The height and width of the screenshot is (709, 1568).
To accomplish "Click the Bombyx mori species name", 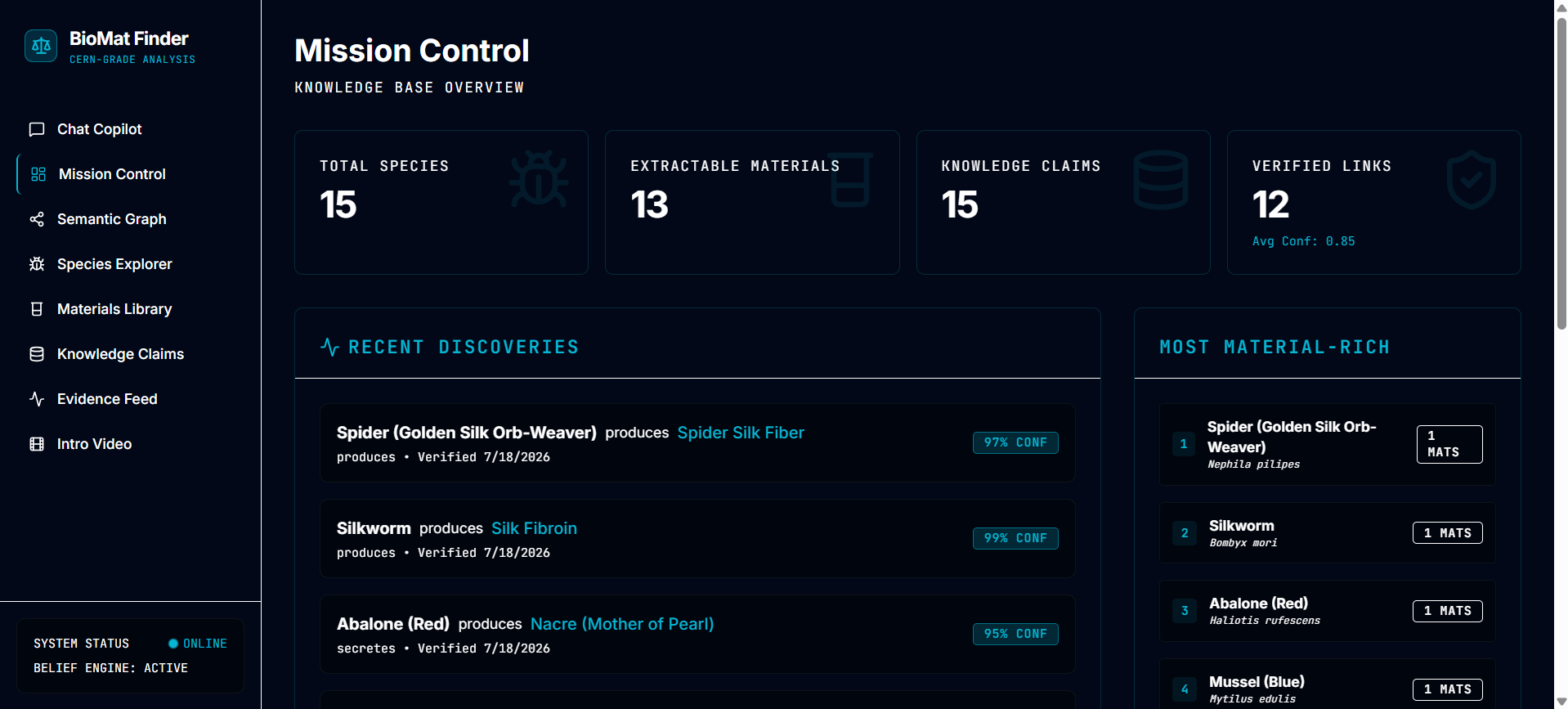I will pyautogui.click(x=1243, y=543).
